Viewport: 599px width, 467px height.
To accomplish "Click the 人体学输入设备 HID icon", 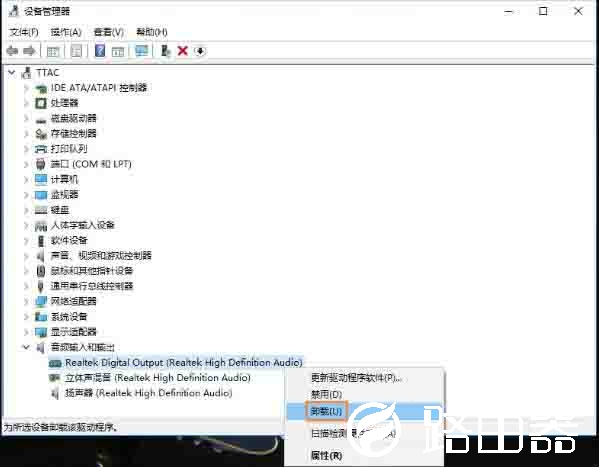I will [40, 225].
